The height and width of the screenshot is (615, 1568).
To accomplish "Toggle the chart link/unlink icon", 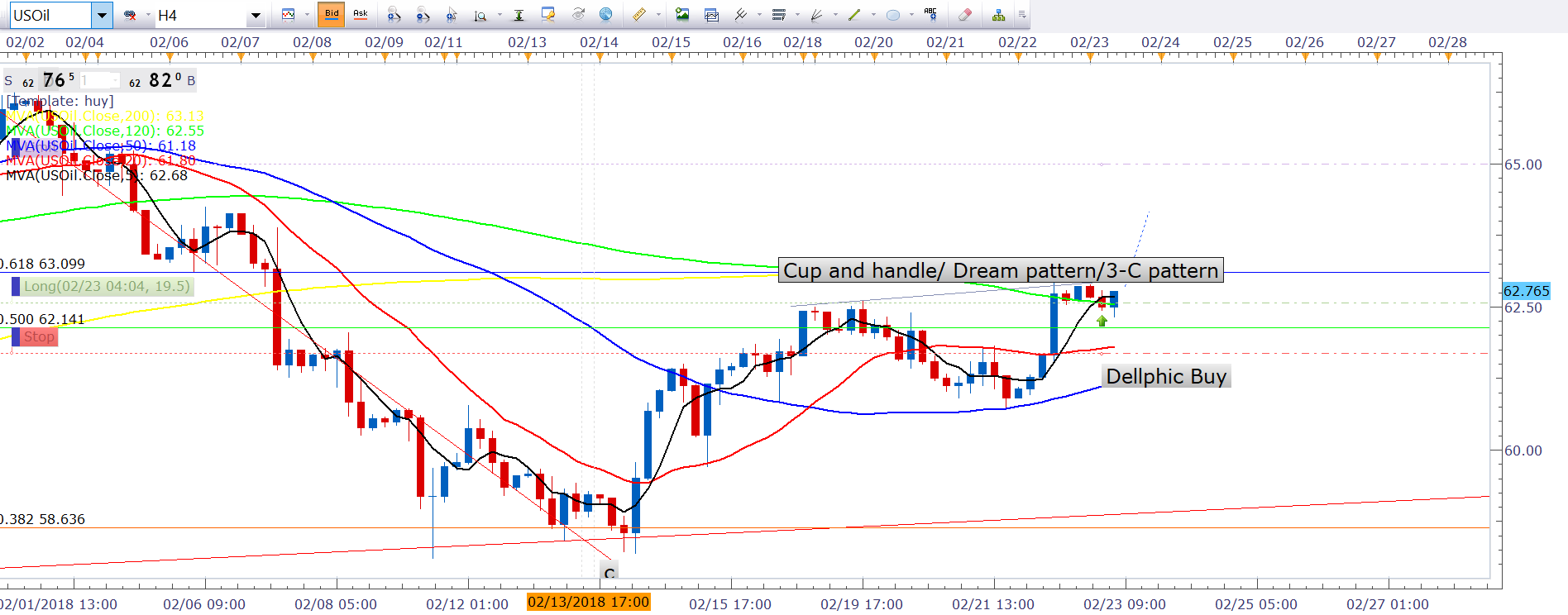I will click(130, 15).
